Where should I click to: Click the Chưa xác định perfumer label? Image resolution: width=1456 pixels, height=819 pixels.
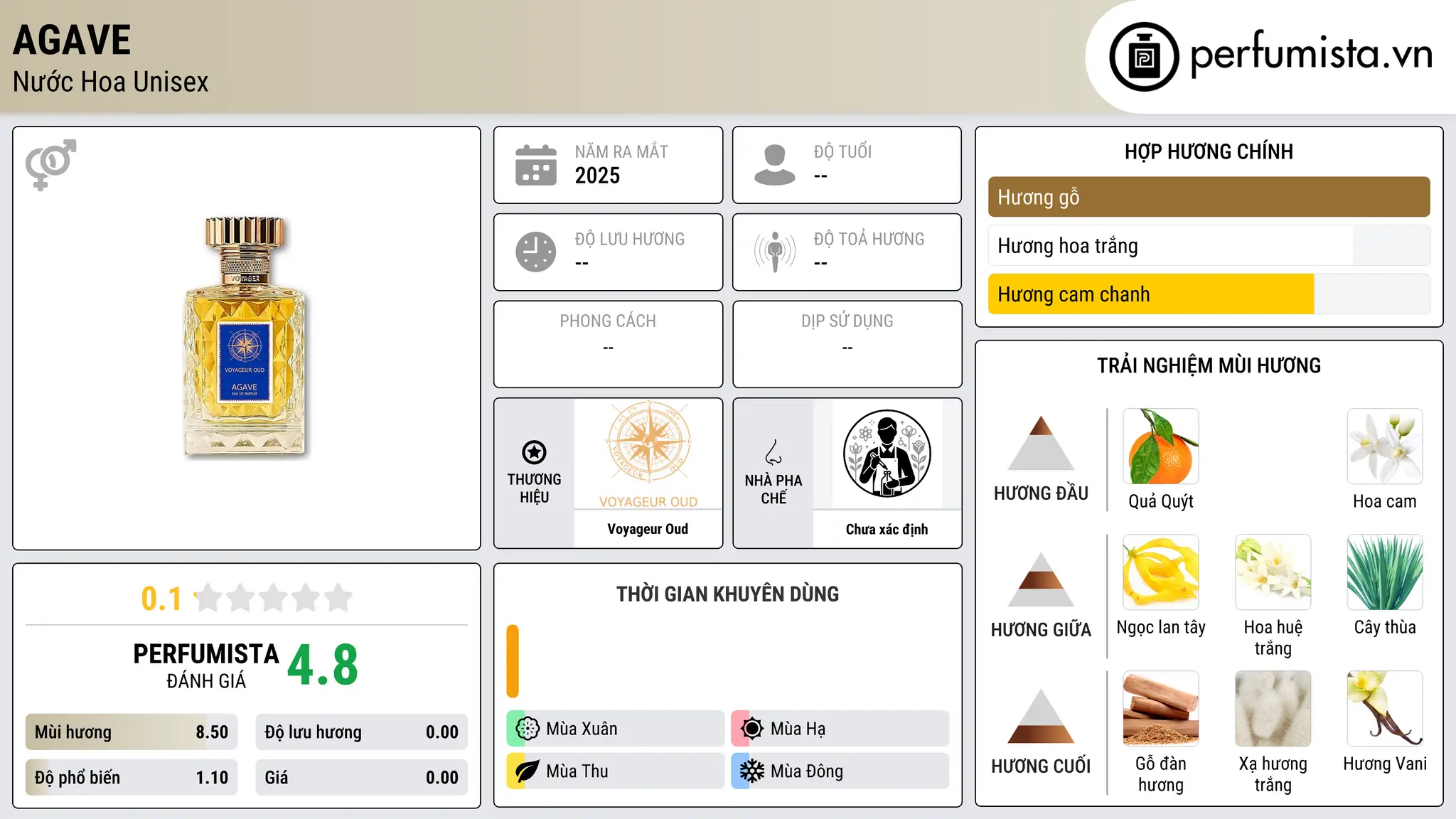point(887,529)
